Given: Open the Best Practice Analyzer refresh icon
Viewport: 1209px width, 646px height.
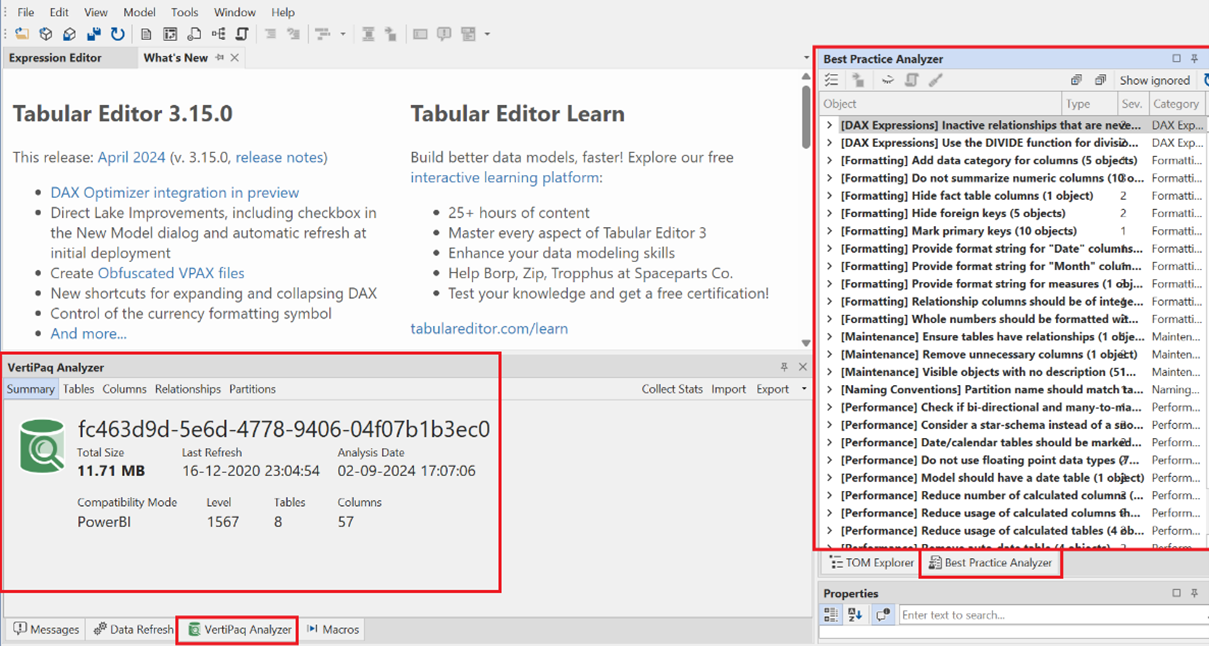Looking at the screenshot, I should (1203, 79).
